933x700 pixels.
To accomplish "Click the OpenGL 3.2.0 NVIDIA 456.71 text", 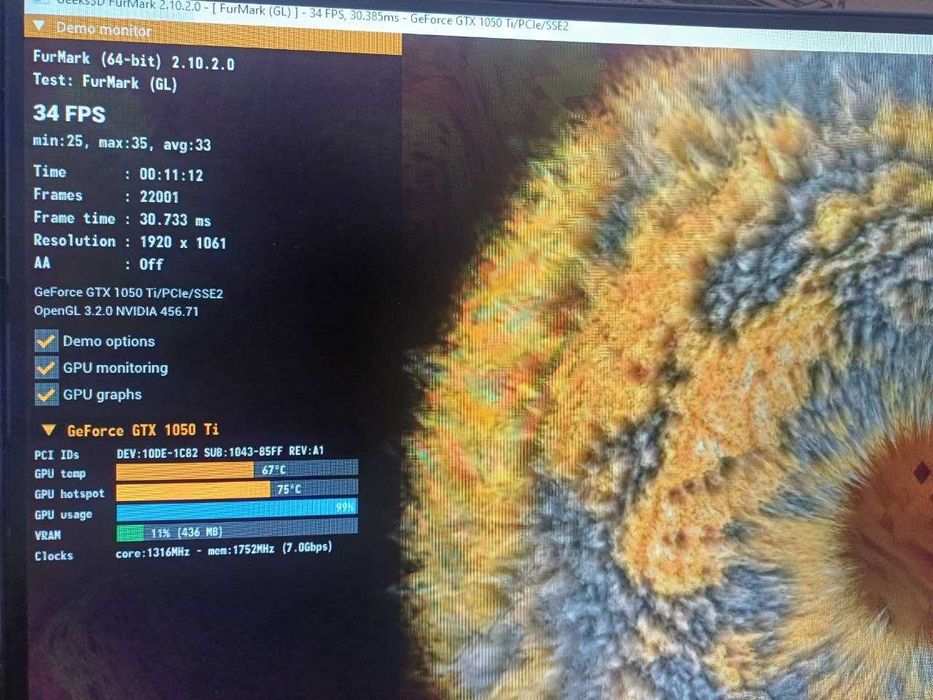I will coord(116,311).
